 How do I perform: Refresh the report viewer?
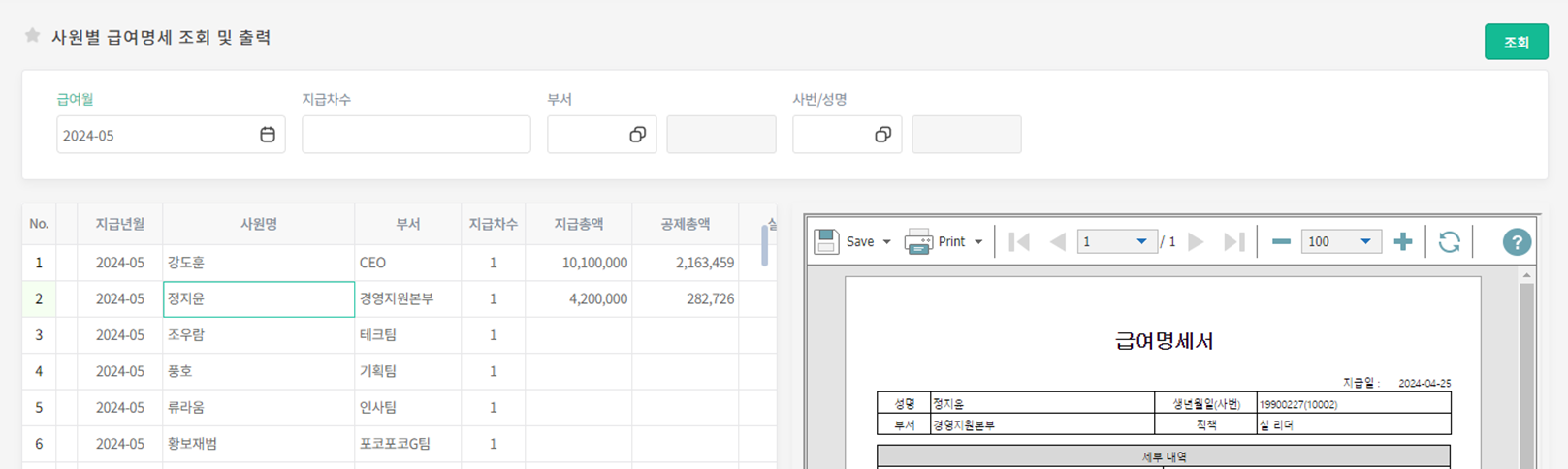click(1449, 241)
